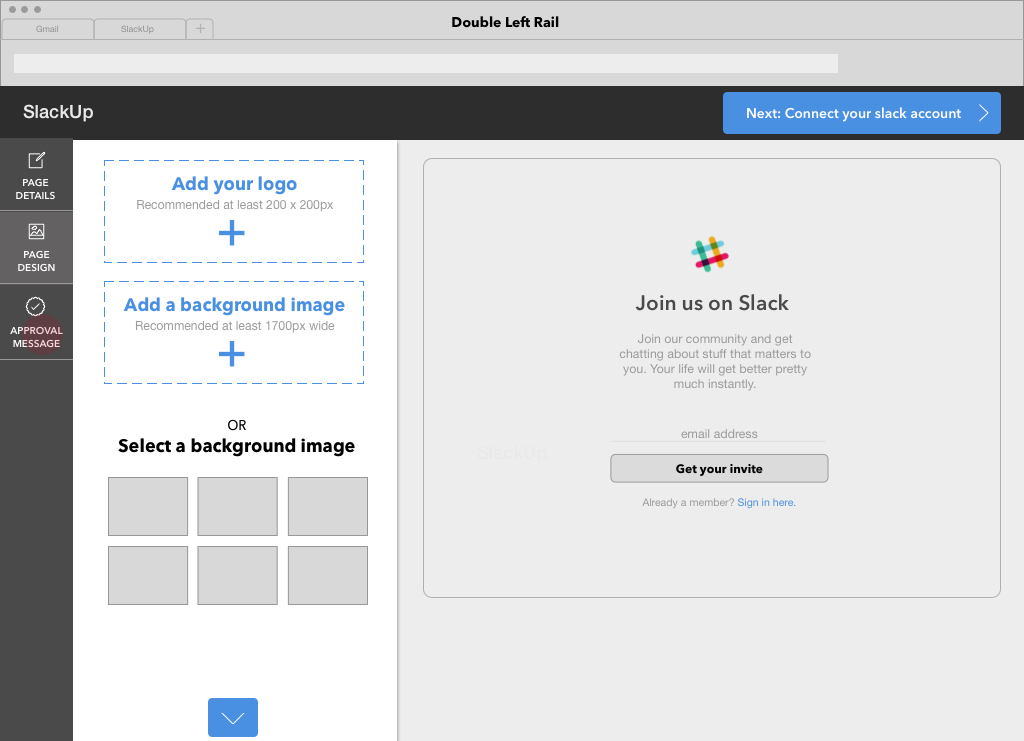Follow the Sign in here link
This screenshot has width=1024, height=741.
[767, 502]
